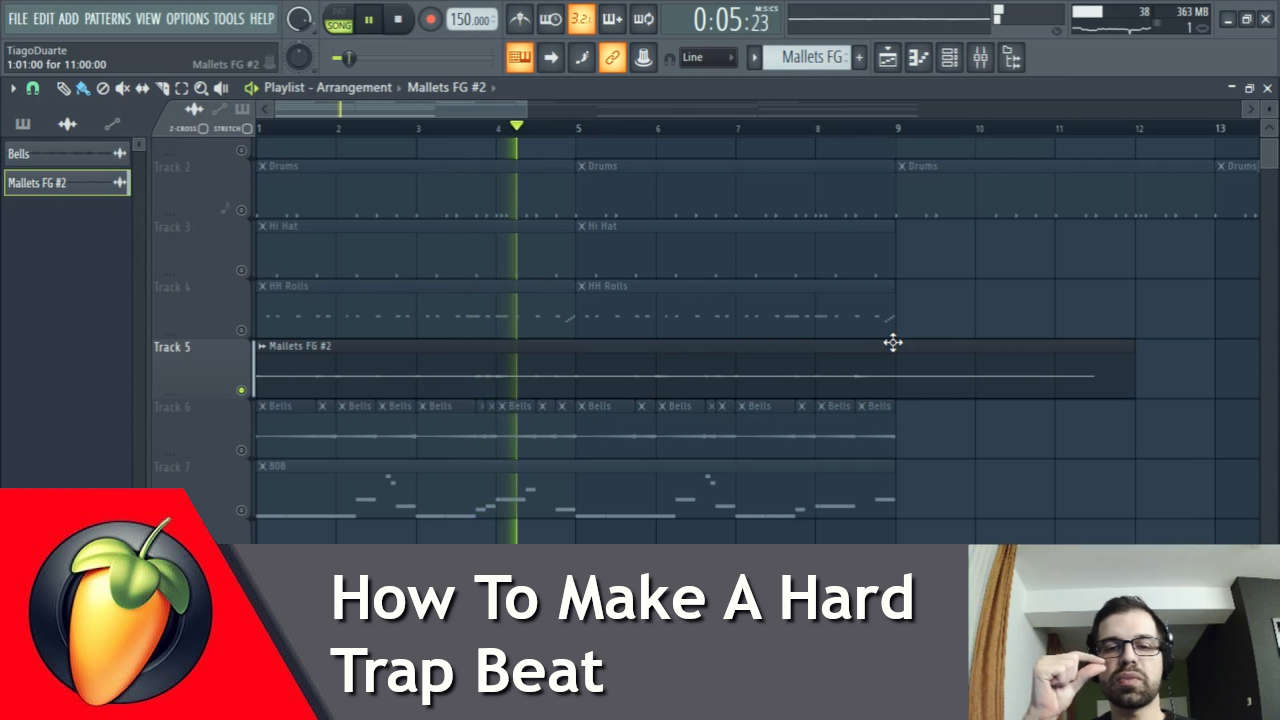1280x720 pixels.
Task: Switch to SONG mode
Action: click(339, 25)
